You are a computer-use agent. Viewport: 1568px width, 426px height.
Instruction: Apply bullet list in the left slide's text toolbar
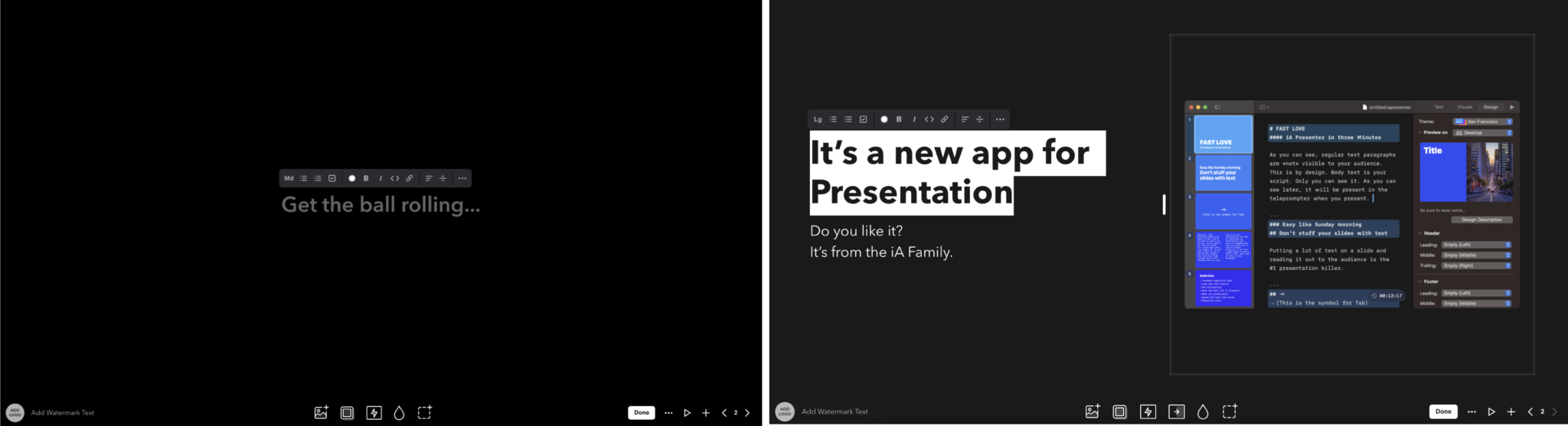point(303,178)
